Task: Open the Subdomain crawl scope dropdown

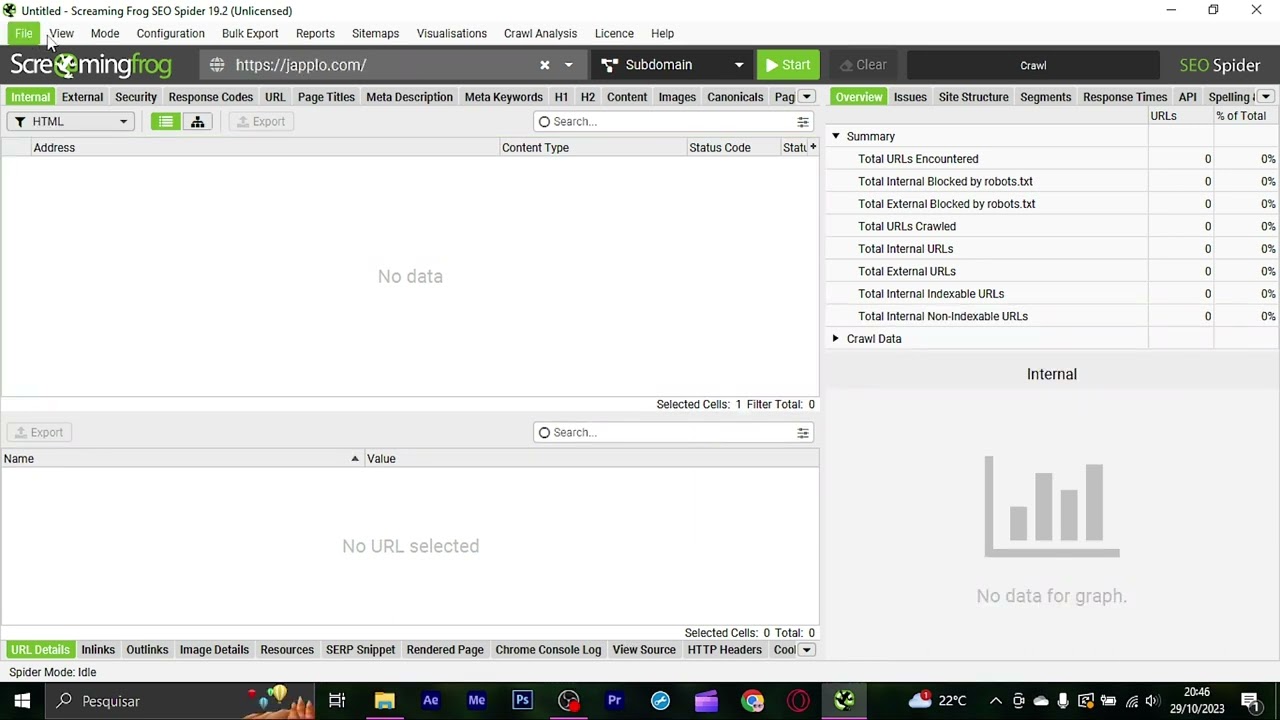Action: pyautogui.click(x=672, y=65)
